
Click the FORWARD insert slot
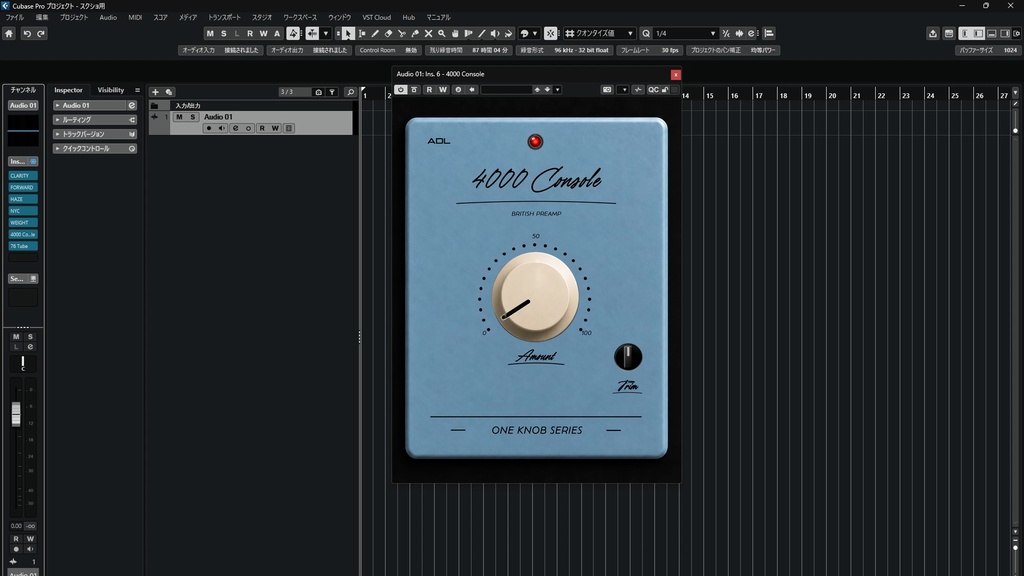tap(23, 187)
